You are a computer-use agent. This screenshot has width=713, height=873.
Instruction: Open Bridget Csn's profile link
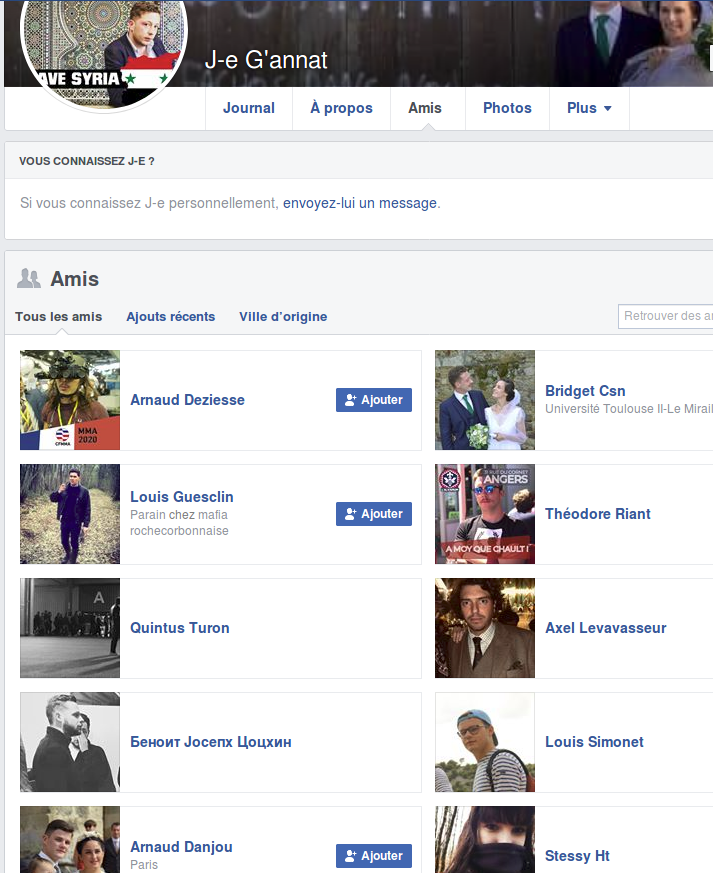coord(585,391)
